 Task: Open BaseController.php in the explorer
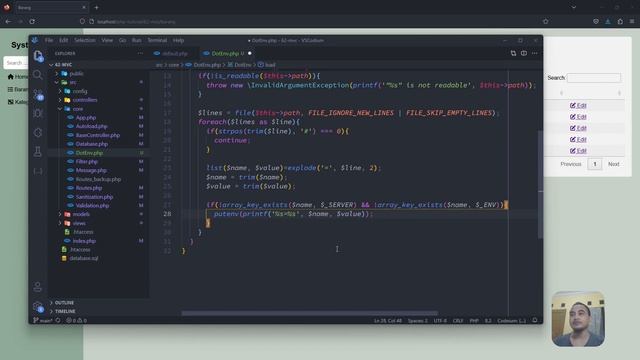98,135
